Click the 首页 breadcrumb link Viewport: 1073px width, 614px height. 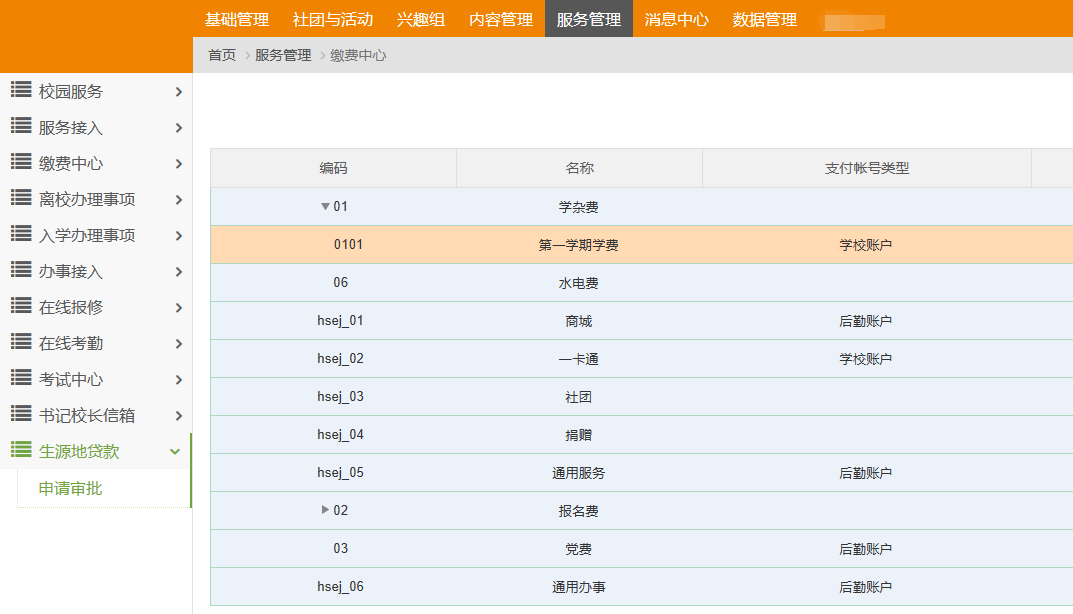pyautogui.click(x=222, y=56)
